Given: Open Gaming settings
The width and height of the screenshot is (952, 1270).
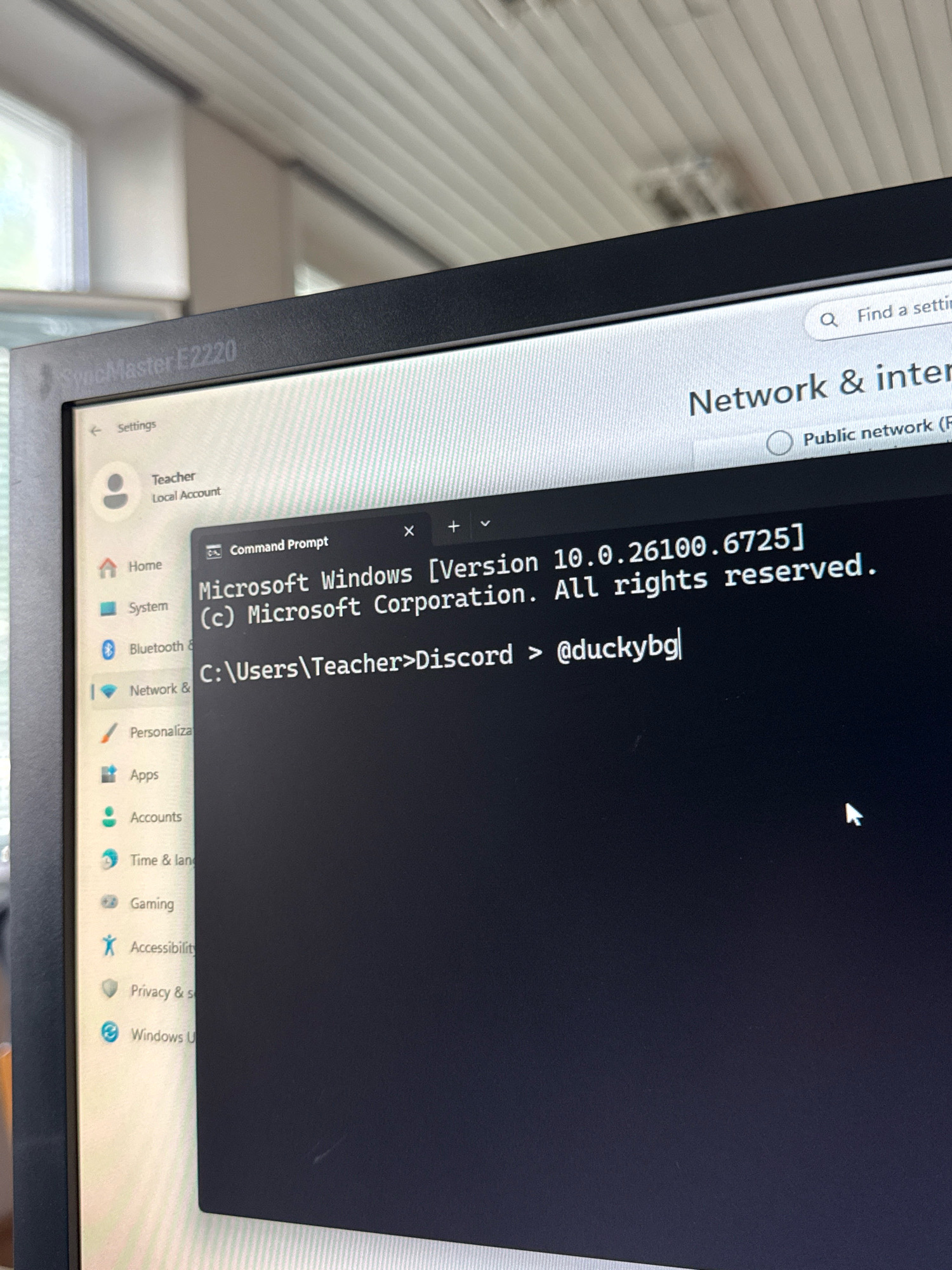Looking at the screenshot, I should 137,903.
